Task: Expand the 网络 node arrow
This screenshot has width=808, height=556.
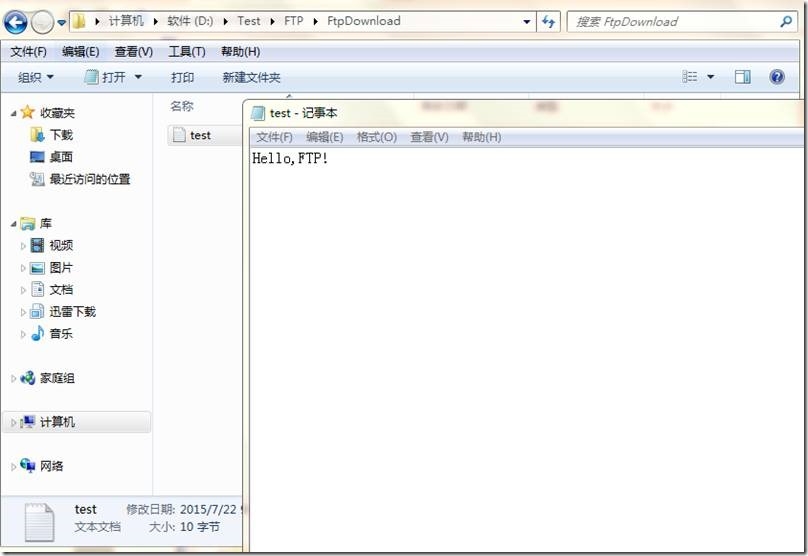Action: [x=13, y=467]
